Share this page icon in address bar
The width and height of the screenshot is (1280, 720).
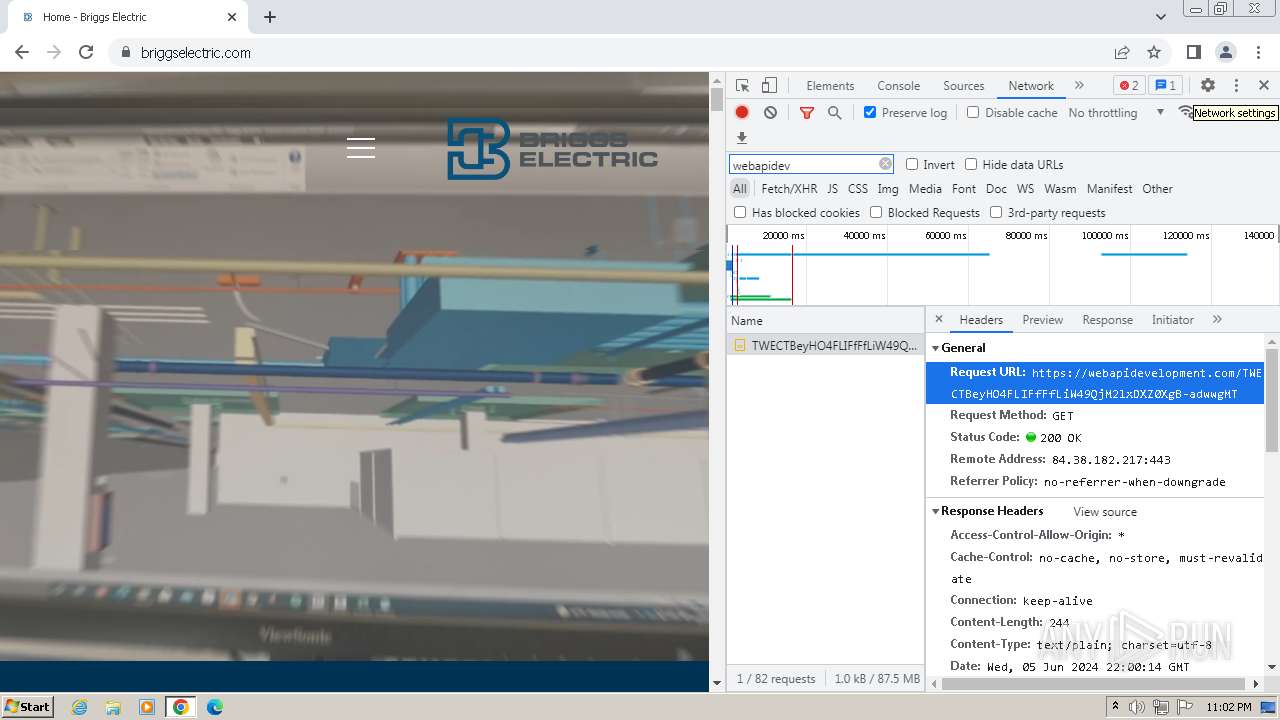[1122, 52]
